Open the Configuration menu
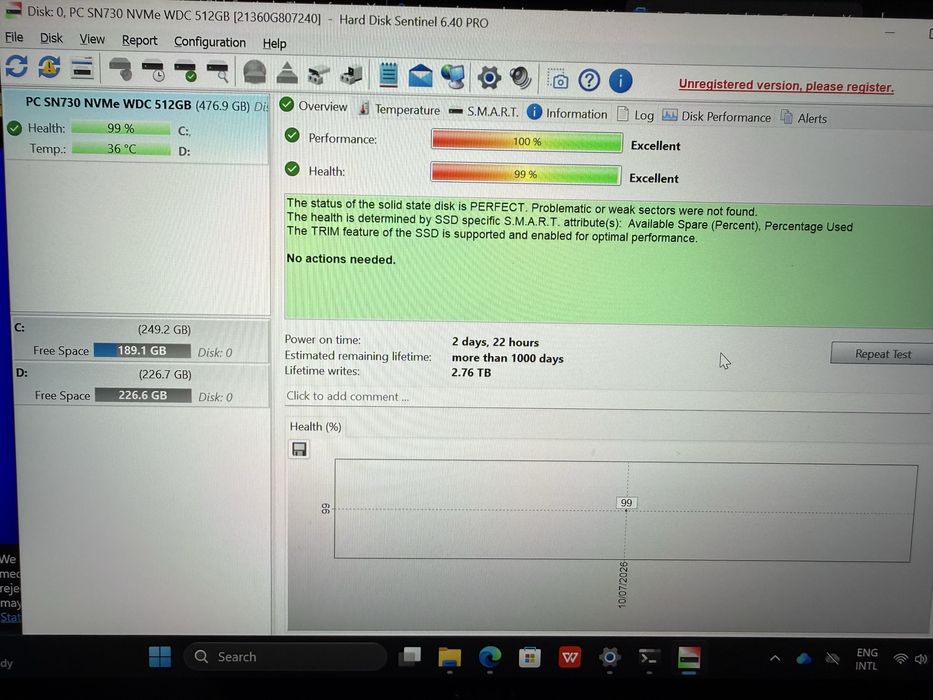Image resolution: width=933 pixels, height=700 pixels. pos(209,42)
